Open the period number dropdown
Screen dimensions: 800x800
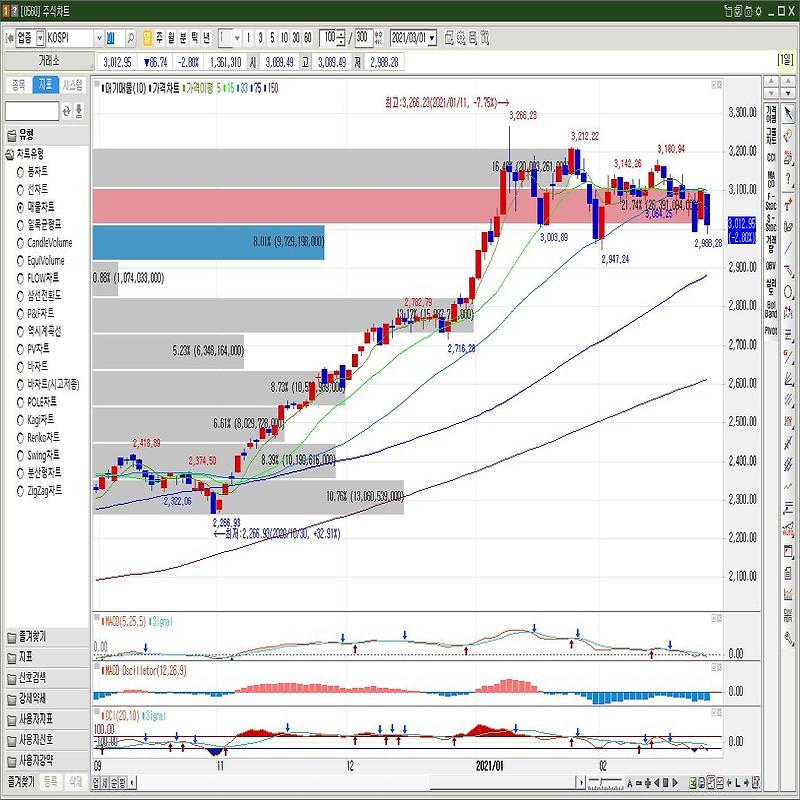237,38
